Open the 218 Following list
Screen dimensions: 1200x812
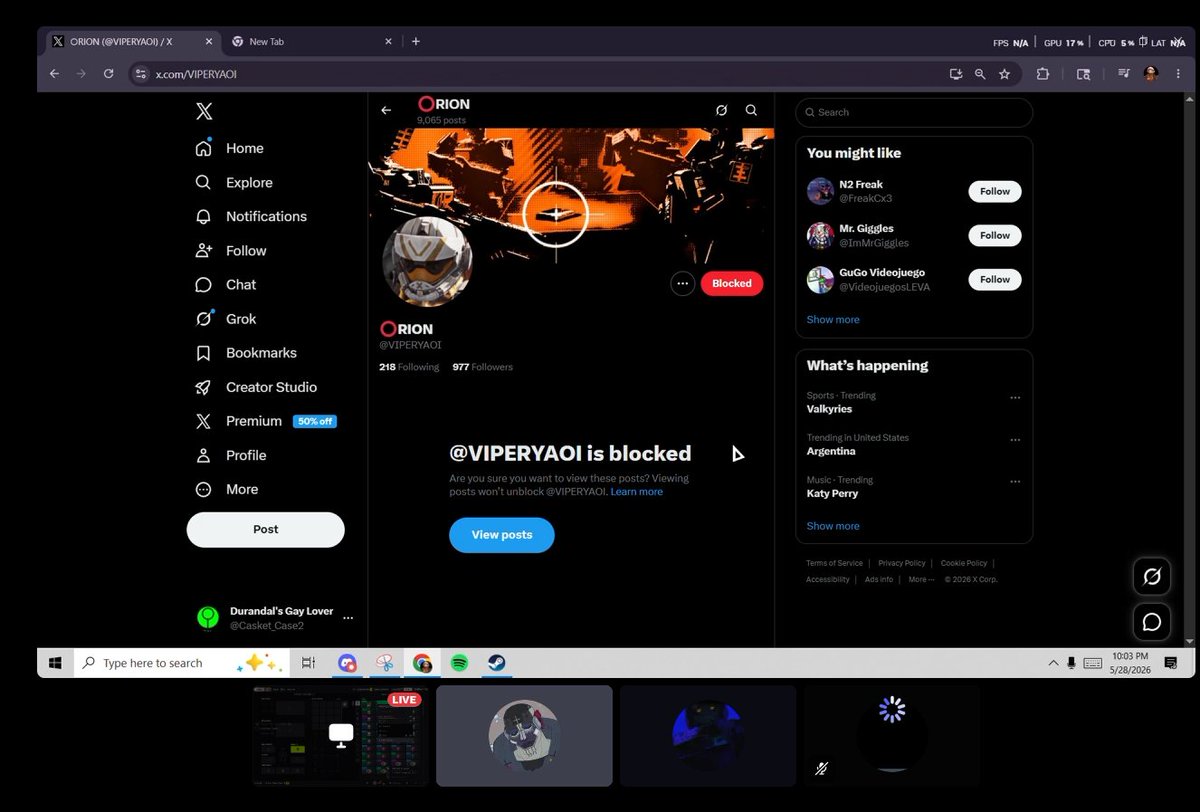click(x=409, y=367)
